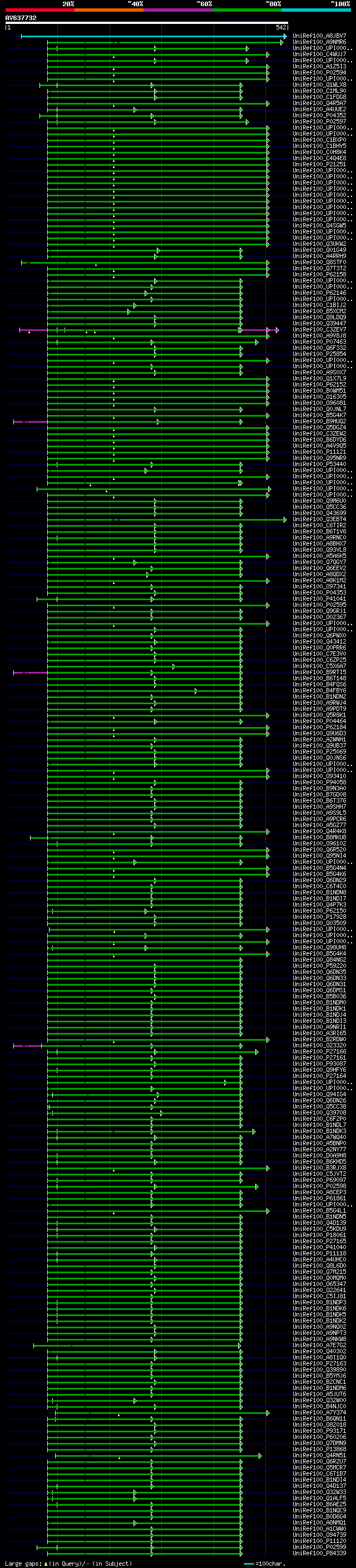The width and height of the screenshot is (356, 1568).
Task: Select label UniRef100_B5XCM2
Action: point(319,311)
